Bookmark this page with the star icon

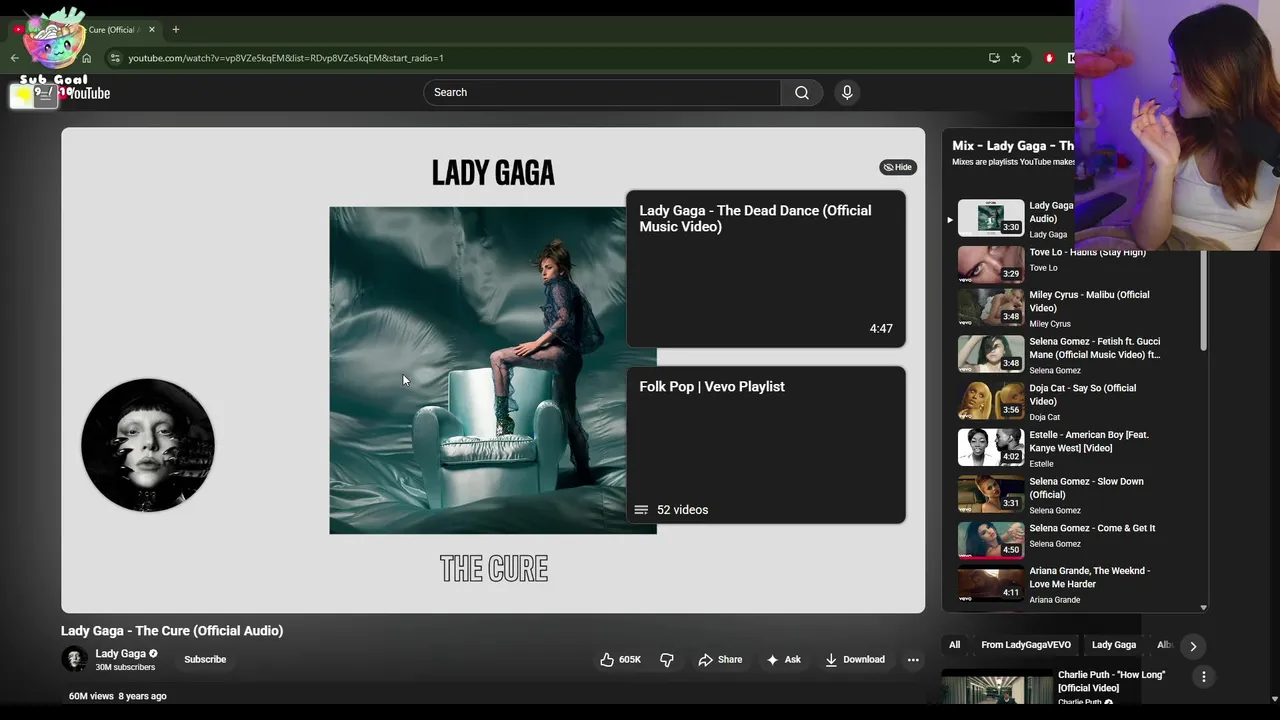(x=1016, y=58)
